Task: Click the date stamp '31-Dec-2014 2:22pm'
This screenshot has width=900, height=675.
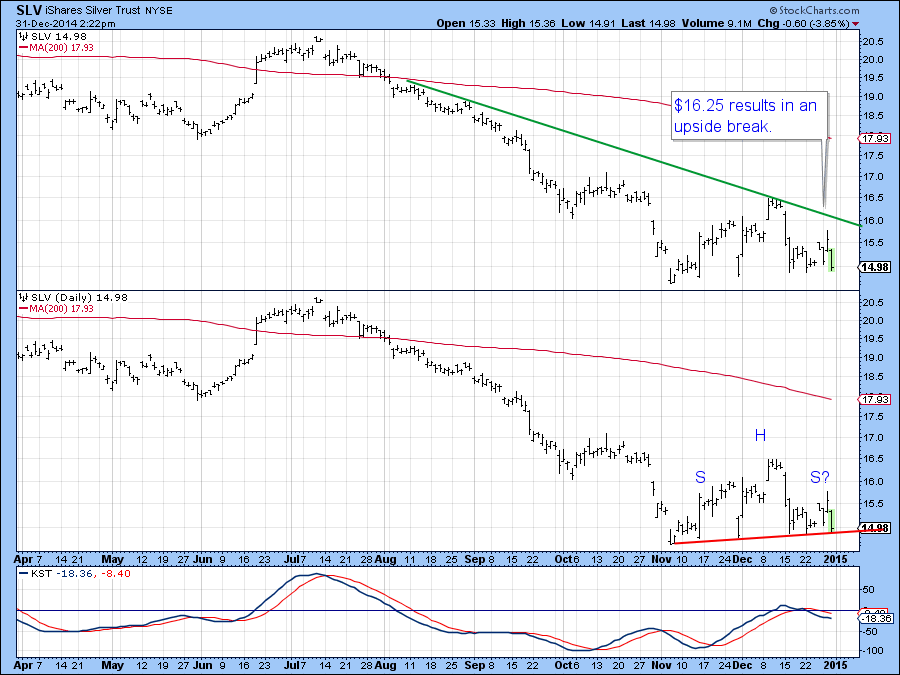Action: click(x=65, y=24)
